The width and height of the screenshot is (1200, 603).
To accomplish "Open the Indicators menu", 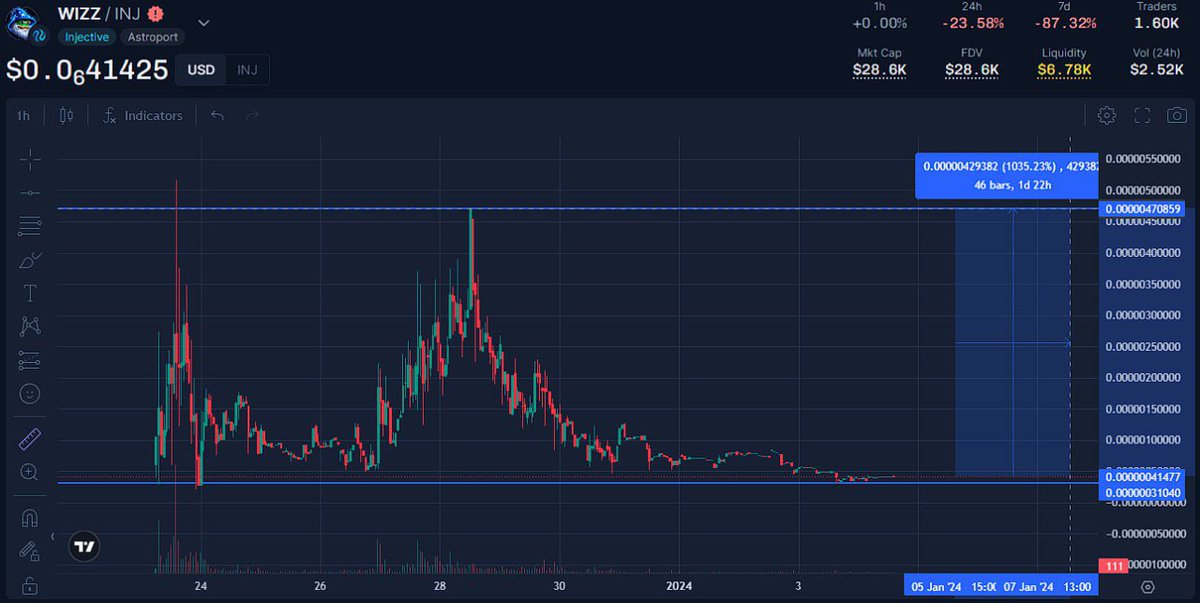I will pos(145,115).
